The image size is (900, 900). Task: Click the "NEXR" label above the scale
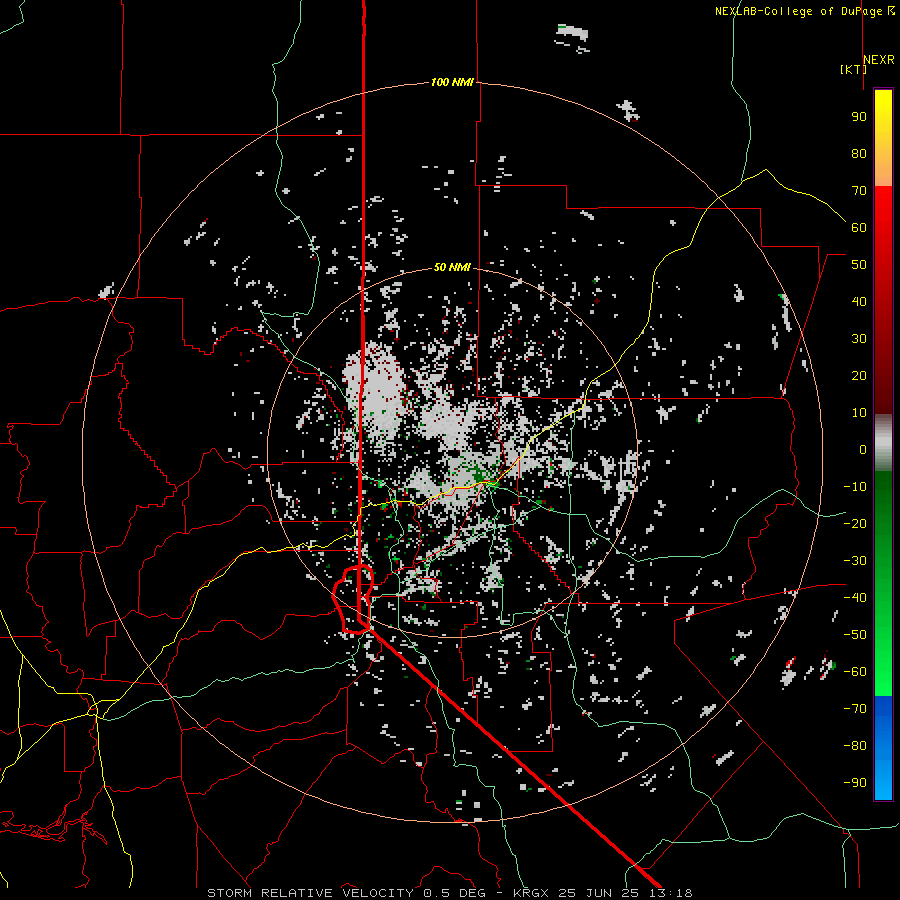[x=879, y=60]
